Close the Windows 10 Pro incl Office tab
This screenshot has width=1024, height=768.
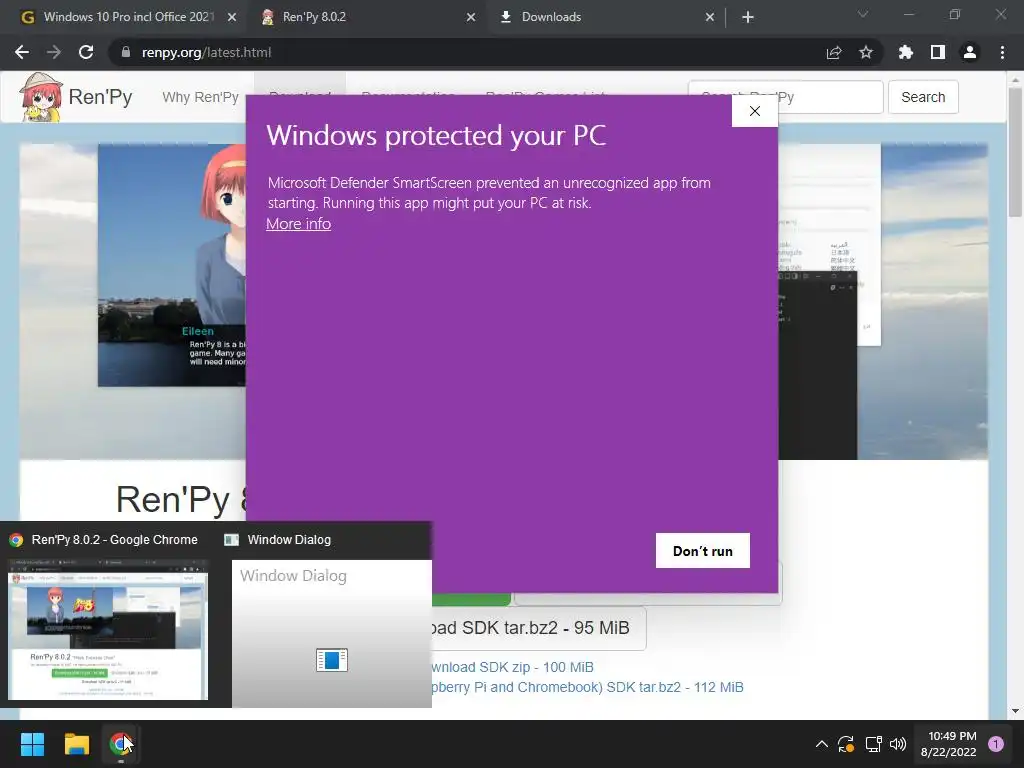pyautogui.click(x=232, y=17)
